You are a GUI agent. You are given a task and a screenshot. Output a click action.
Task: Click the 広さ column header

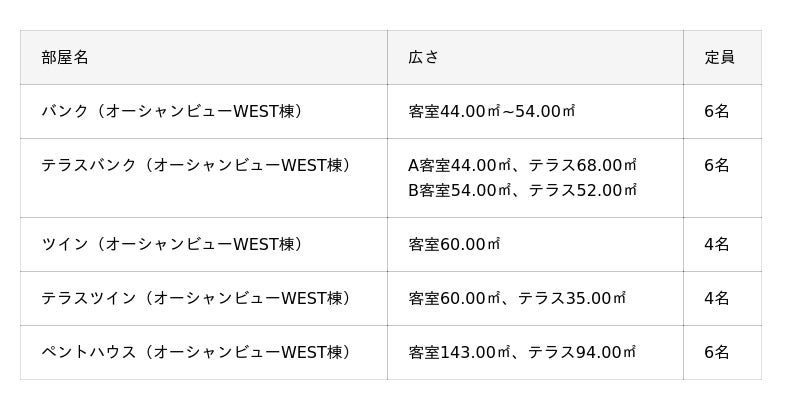coord(423,58)
